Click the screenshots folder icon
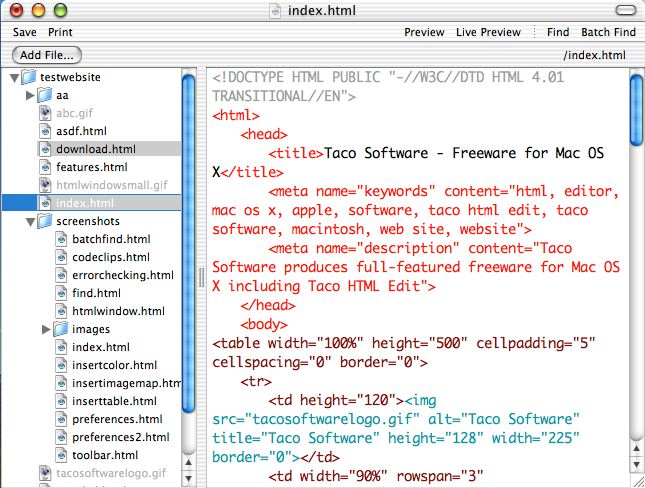Image resolution: width=645 pixels, height=488 pixels. (44, 221)
